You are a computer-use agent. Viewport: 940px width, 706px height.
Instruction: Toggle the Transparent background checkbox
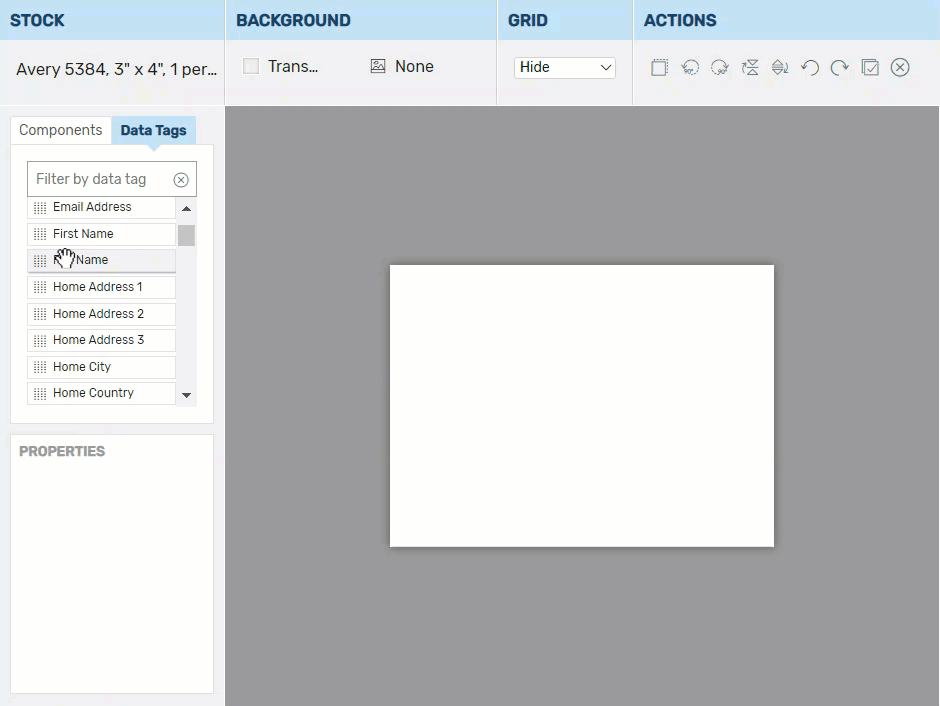251,66
